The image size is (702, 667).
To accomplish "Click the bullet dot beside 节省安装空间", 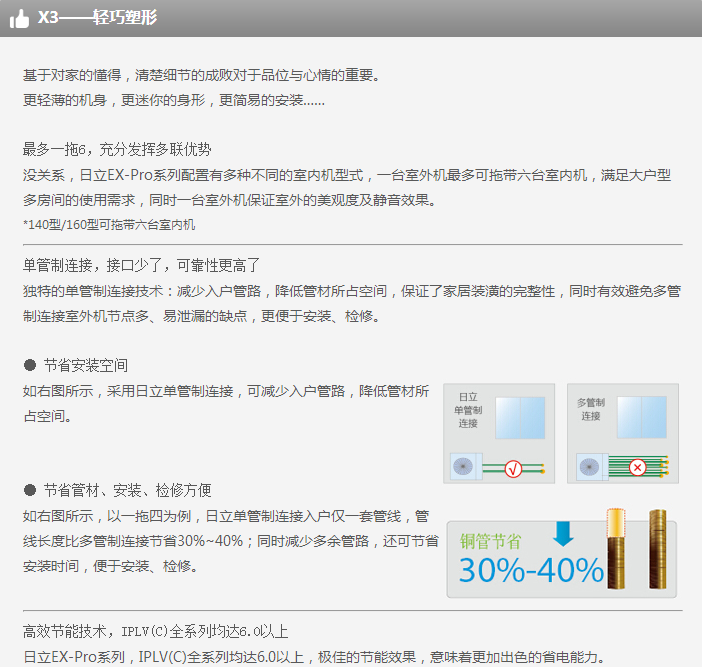I will (30, 365).
